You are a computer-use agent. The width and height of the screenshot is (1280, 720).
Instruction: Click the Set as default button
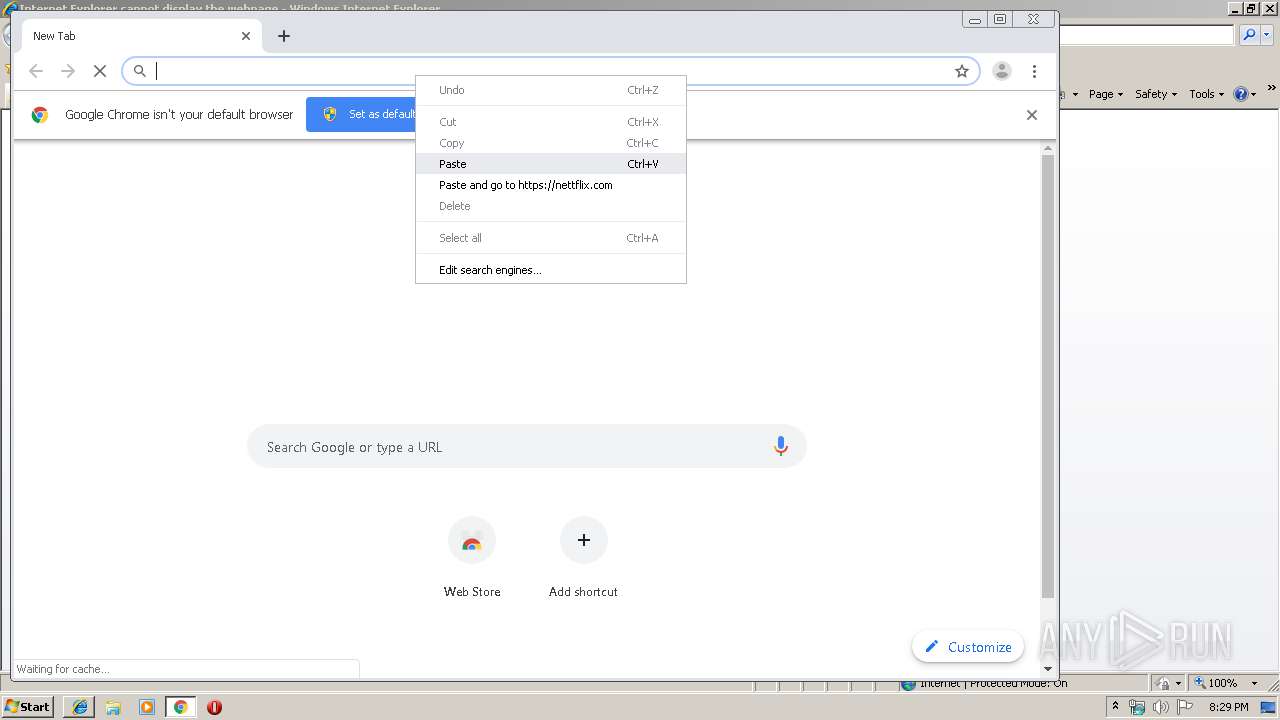point(362,114)
